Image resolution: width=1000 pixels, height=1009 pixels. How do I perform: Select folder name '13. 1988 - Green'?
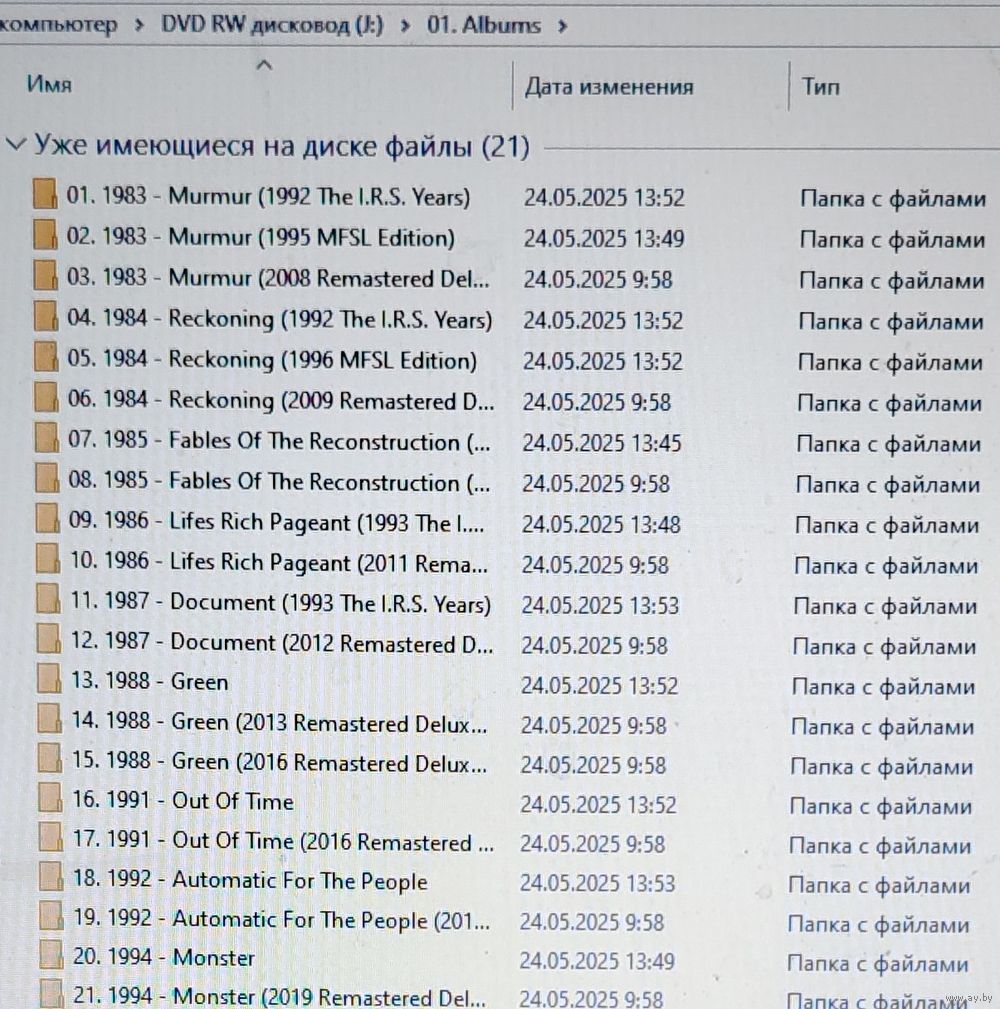pyautogui.click(x=149, y=681)
